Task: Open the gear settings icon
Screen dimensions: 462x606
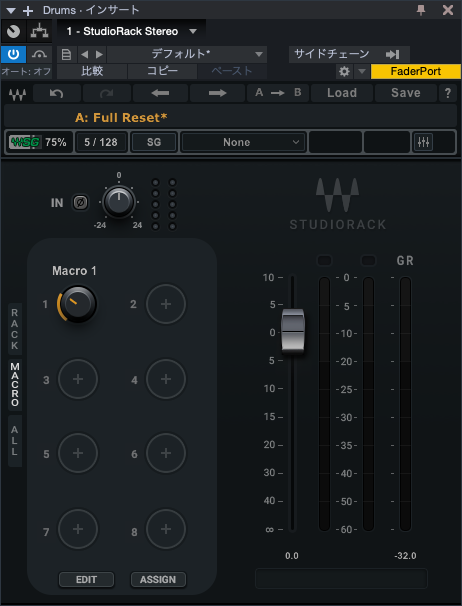Action: point(344,71)
